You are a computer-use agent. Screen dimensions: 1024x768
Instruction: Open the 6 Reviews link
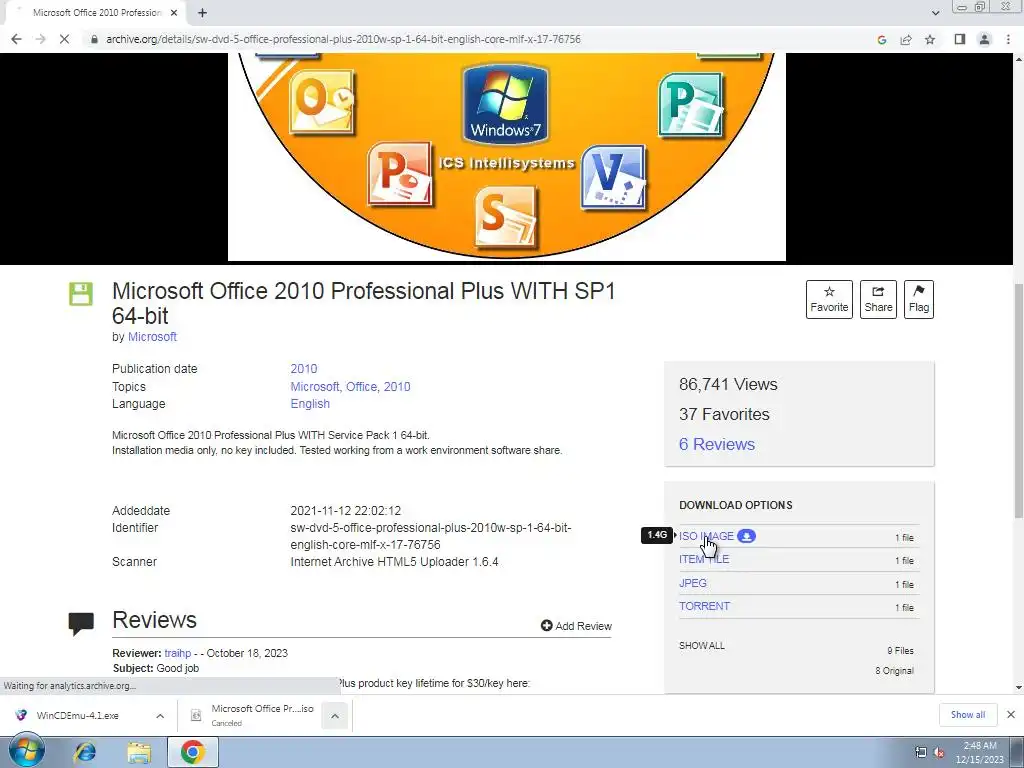(716, 444)
